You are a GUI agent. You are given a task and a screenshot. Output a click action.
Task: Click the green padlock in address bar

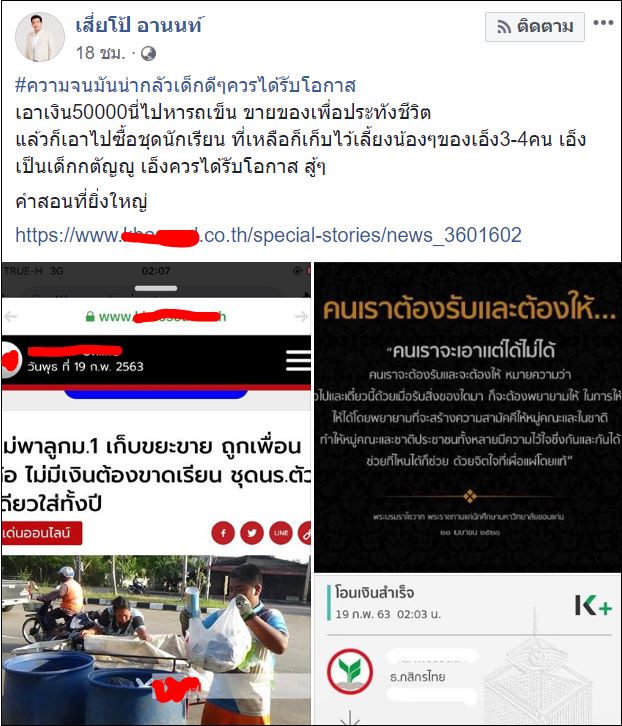click(90, 317)
